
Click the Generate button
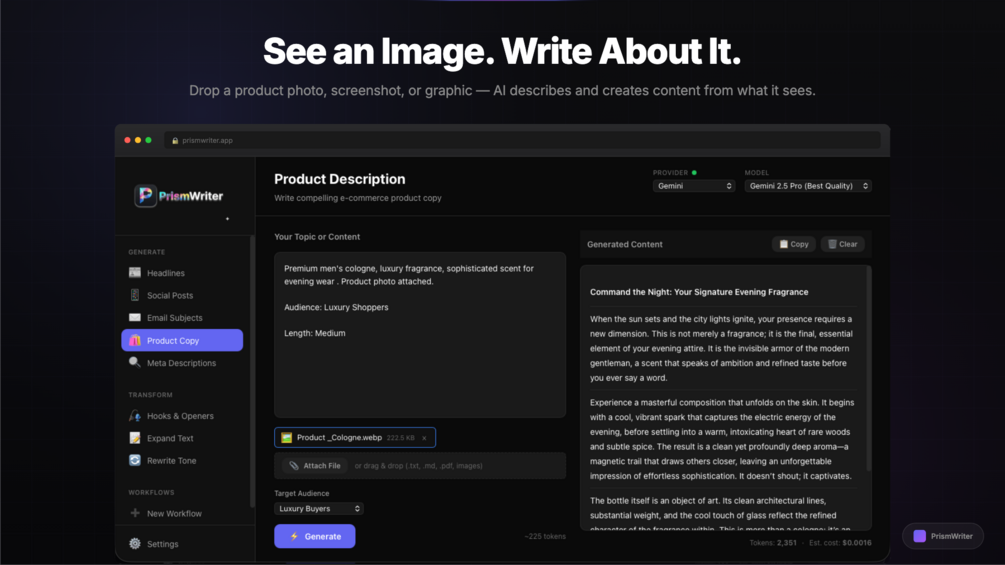315,536
